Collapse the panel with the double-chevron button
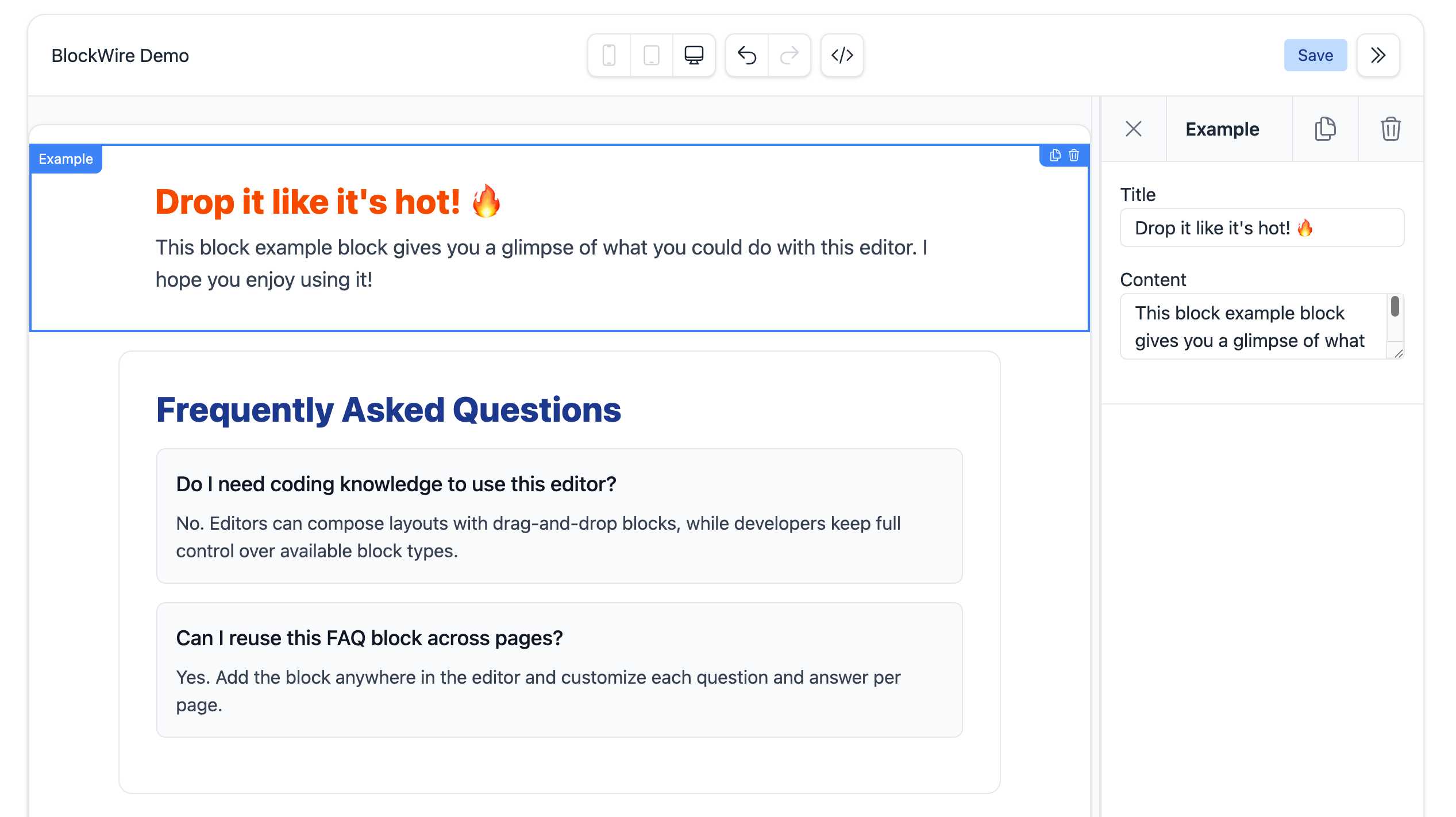The image size is (1456, 817). (x=1378, y=55)
